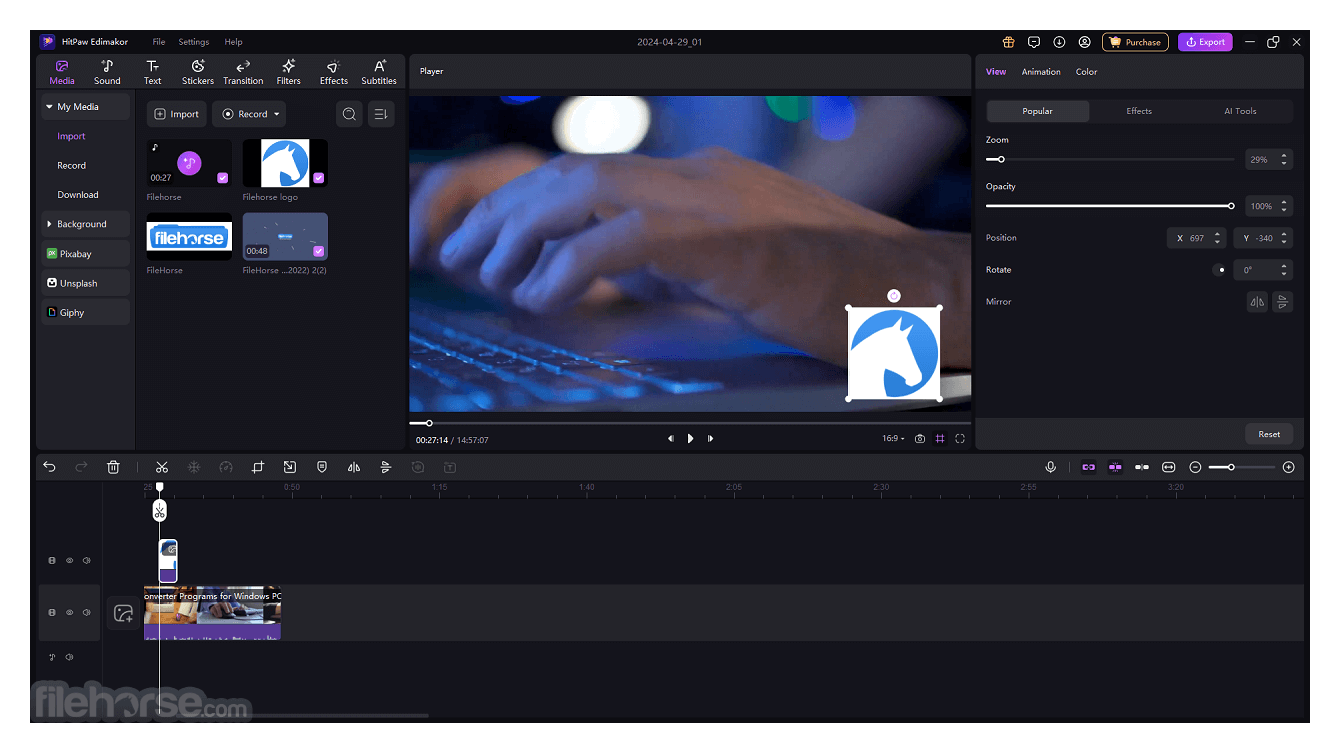This screenshot has width=1340, height=753.
Task: Click the fit timeline to window icon
Action: pyautogui.click(x=1168, y=467)
